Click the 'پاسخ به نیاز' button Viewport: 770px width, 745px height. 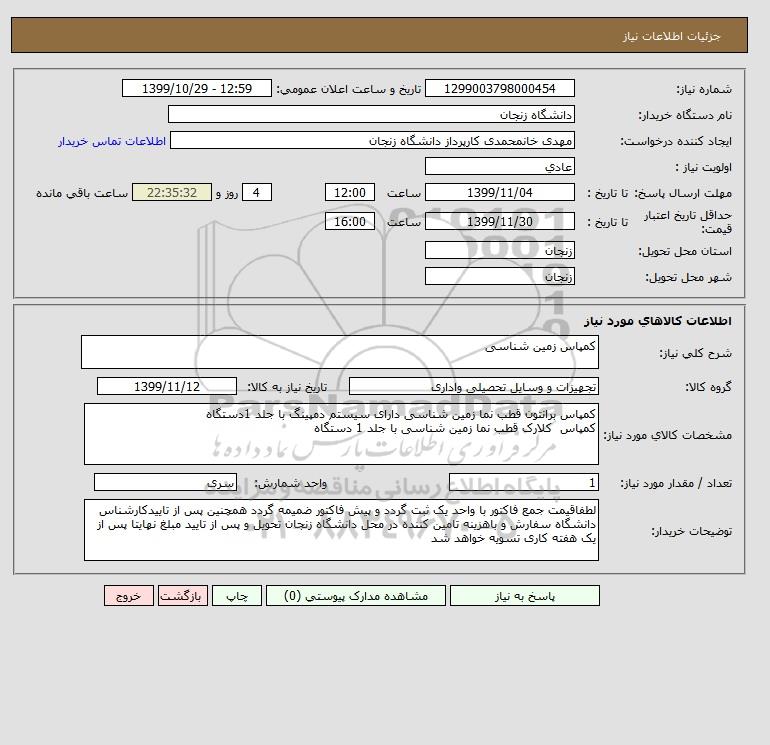coord(524,596)
